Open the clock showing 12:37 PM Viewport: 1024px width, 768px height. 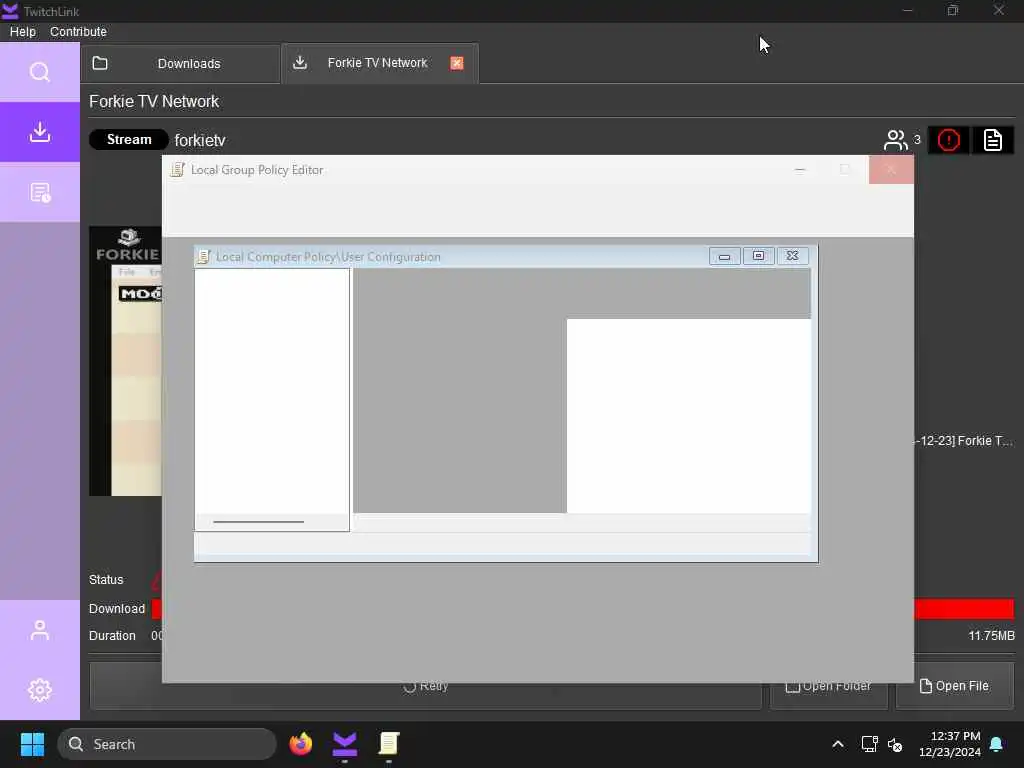[x=950, y=744]
